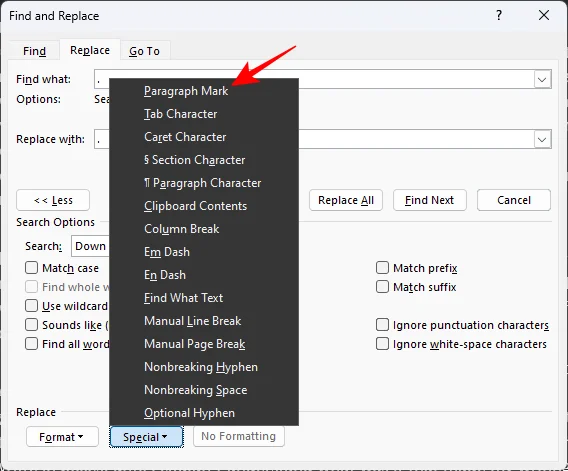Open the Format dropdown button
Screen dimensions: 568x471
coord(62,437)
